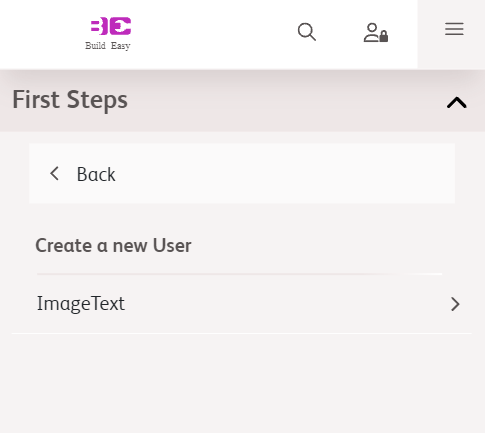Collapse First Steps with the up chevron
This screenshot has width=485, height=433.
point(456,102)
